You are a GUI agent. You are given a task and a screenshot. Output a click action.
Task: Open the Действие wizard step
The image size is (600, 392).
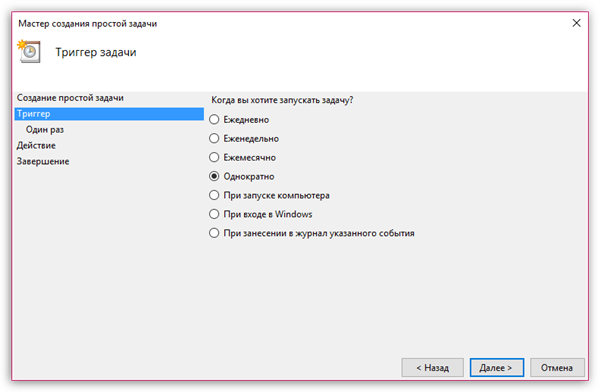point(36,145)
